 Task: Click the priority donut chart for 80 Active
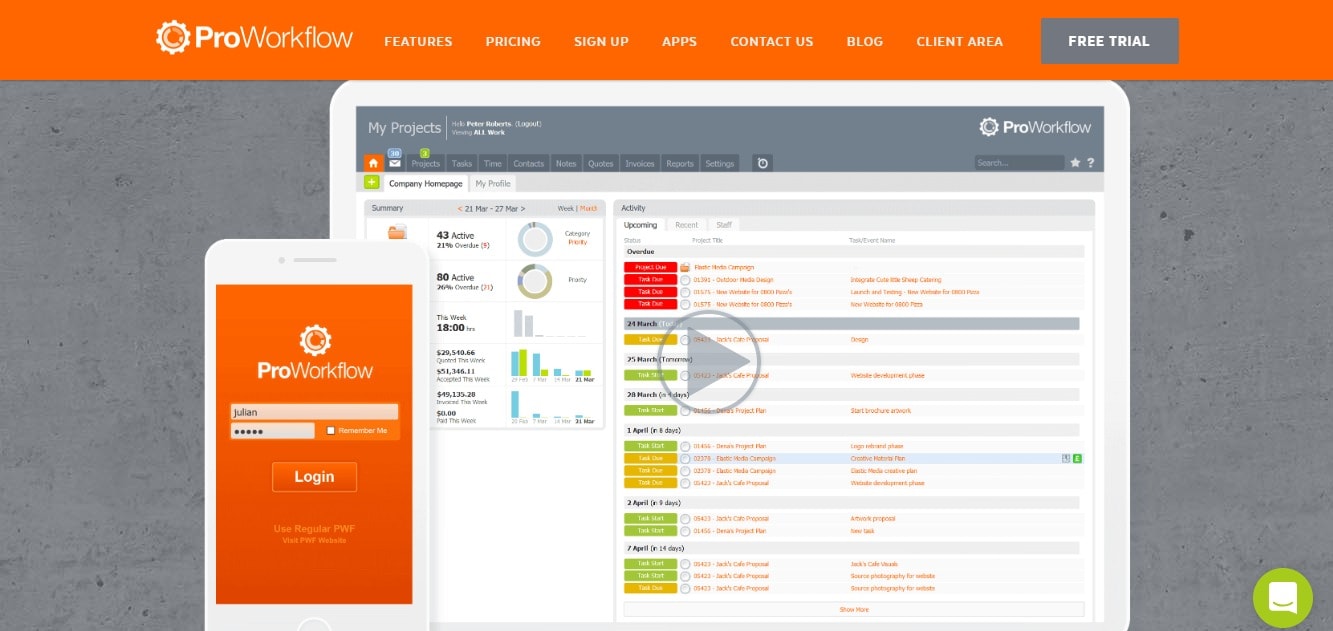pyautogui.click(x=535, y=281)
